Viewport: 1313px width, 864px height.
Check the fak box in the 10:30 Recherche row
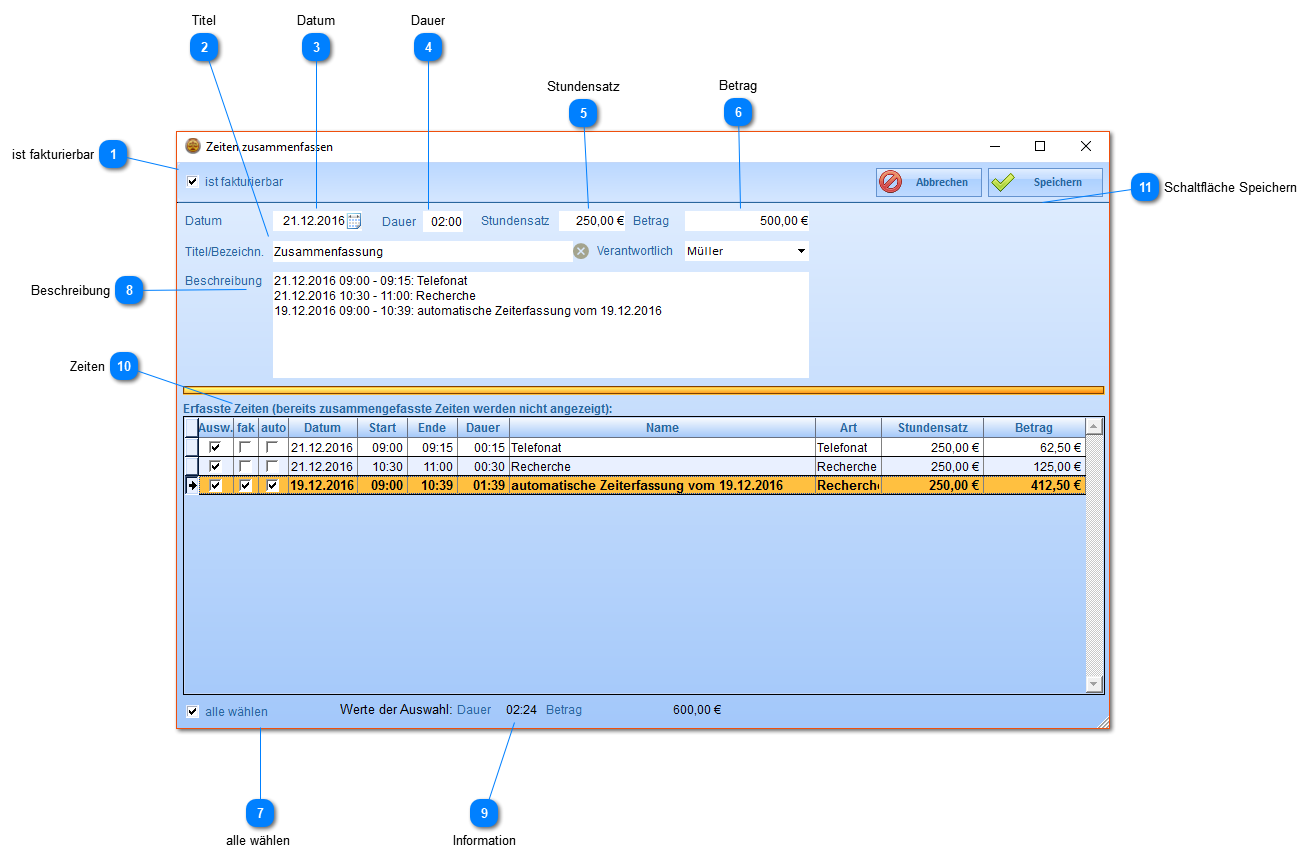coord(245,466)
